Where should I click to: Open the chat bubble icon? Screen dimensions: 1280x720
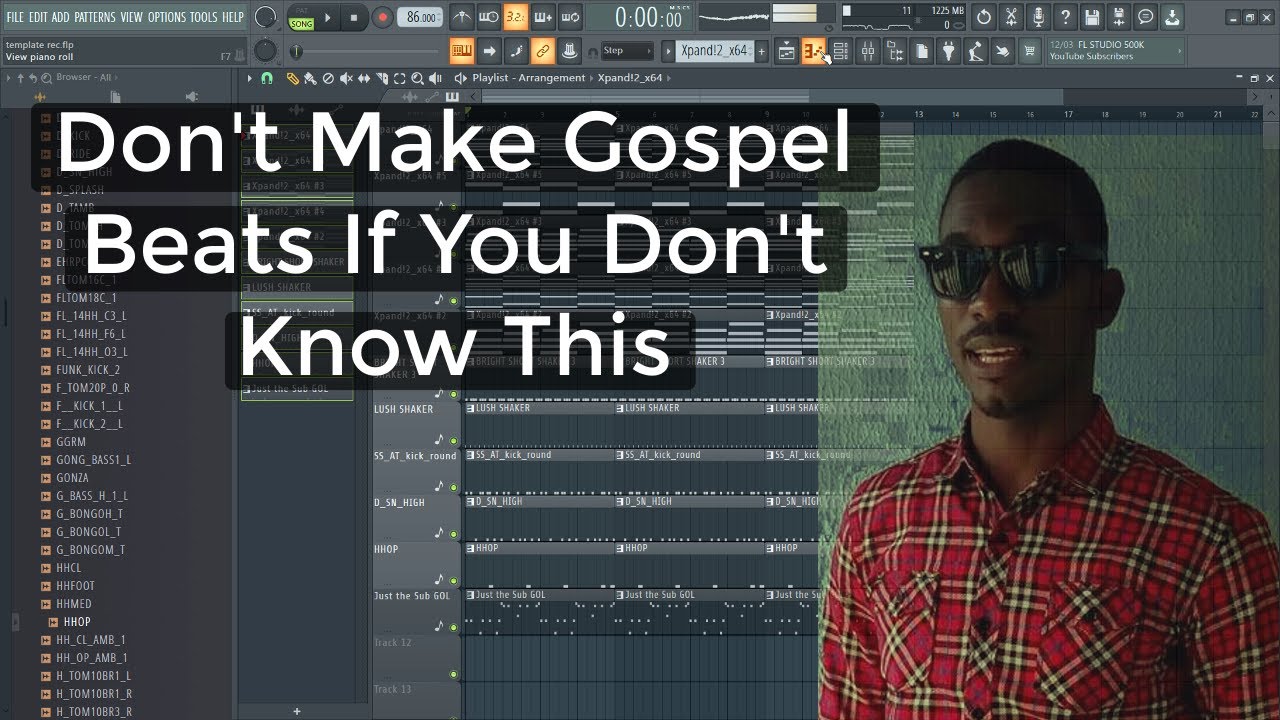(x=1147, y=17)
